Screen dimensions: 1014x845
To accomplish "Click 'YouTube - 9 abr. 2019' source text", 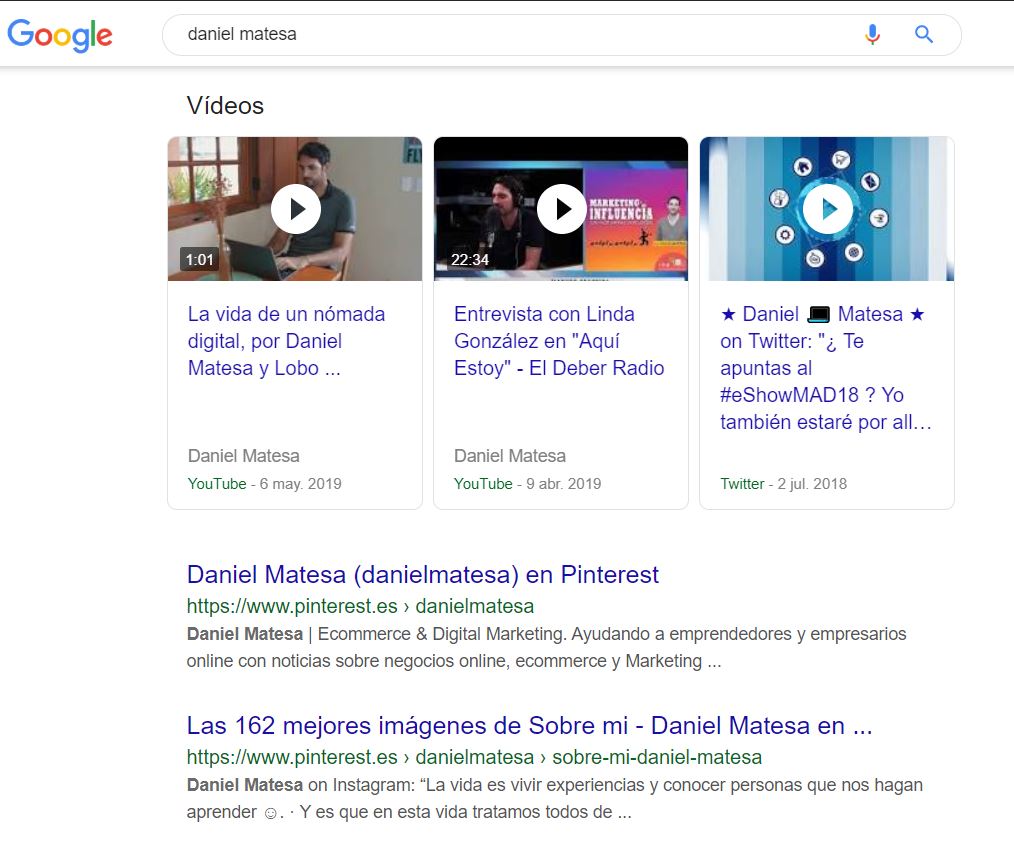I will 528,484.
